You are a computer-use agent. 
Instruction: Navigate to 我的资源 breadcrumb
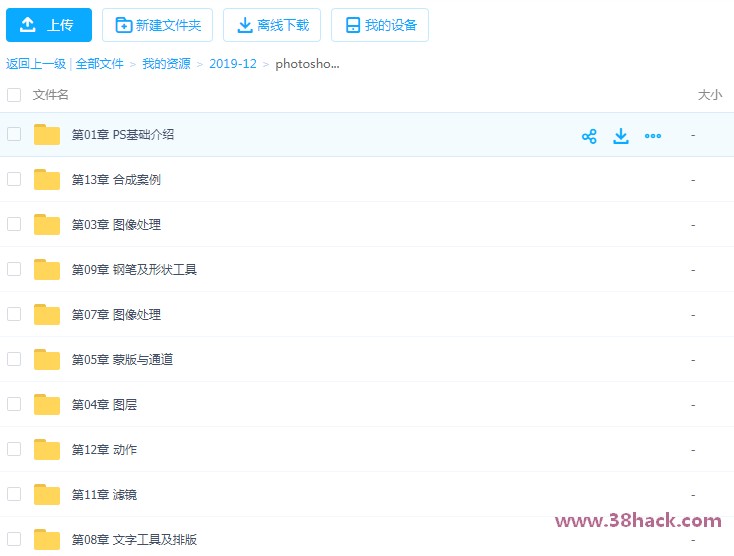(x=166, y=64)
